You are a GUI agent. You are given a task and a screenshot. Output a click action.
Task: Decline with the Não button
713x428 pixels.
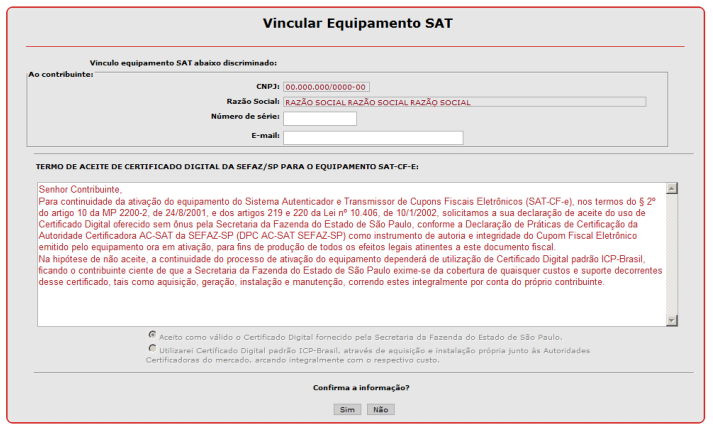click(381, 409)
